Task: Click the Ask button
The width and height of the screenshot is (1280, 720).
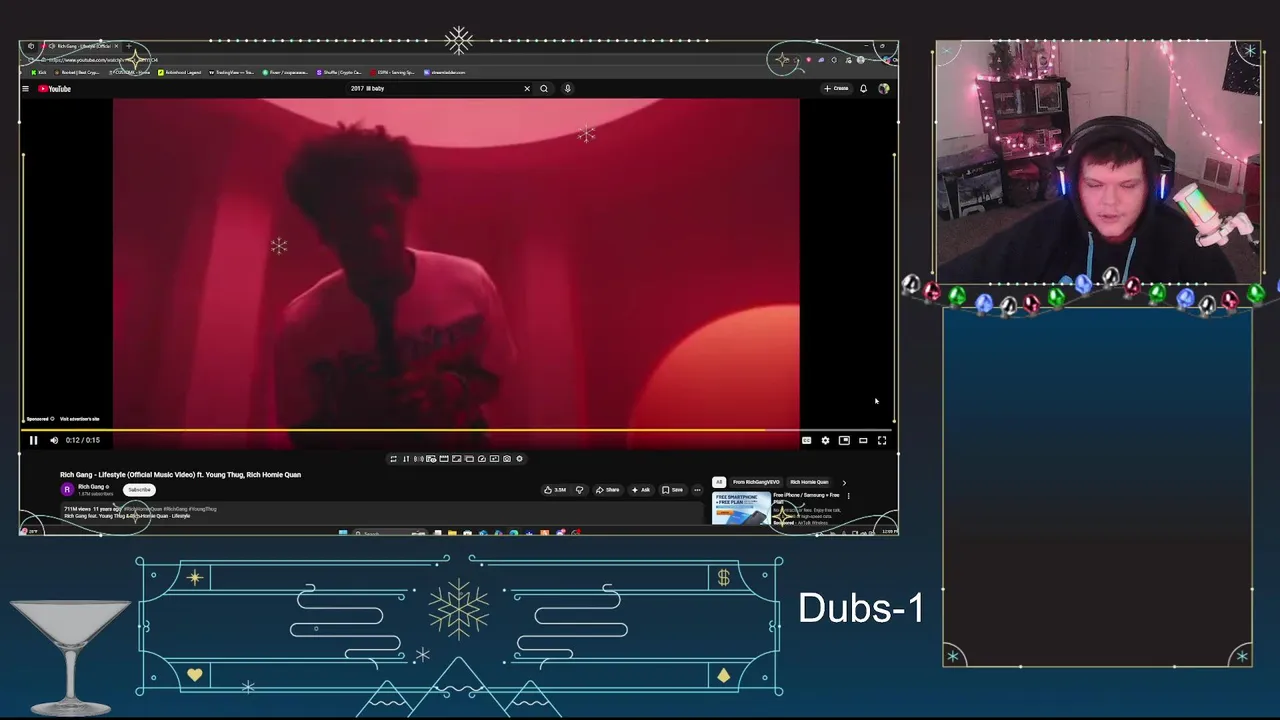Action: click(x=641, y=490)
